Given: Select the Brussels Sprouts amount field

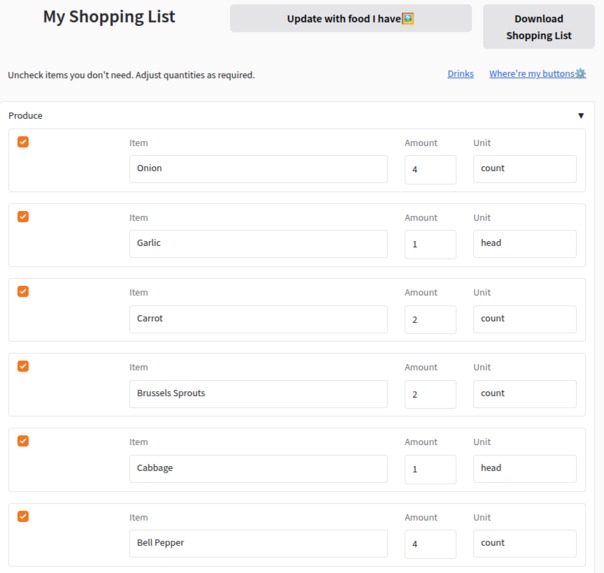Looking at the screenshot, I should (x=430, y=394).
